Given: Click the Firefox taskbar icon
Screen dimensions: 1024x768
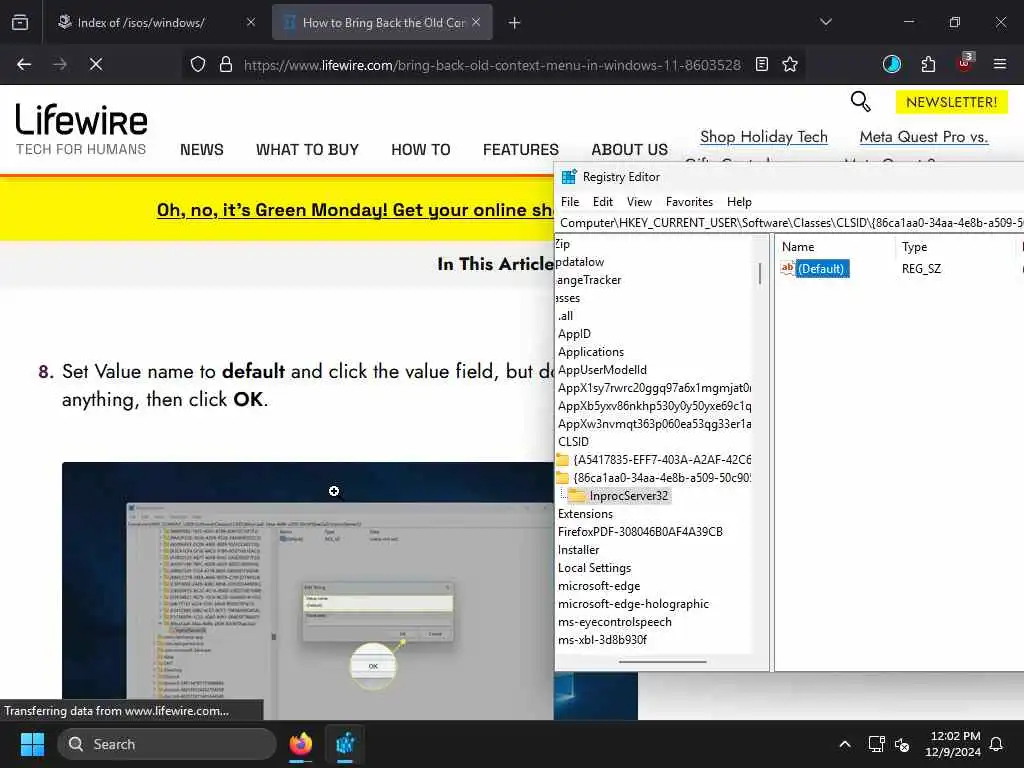Looking at the screenshot, I should 300,744.
